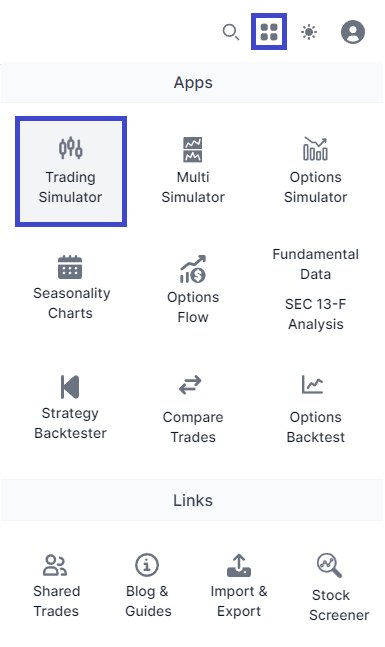385x647 pixels.
Task: Open Import & Export link
Action: click(239, 586)
